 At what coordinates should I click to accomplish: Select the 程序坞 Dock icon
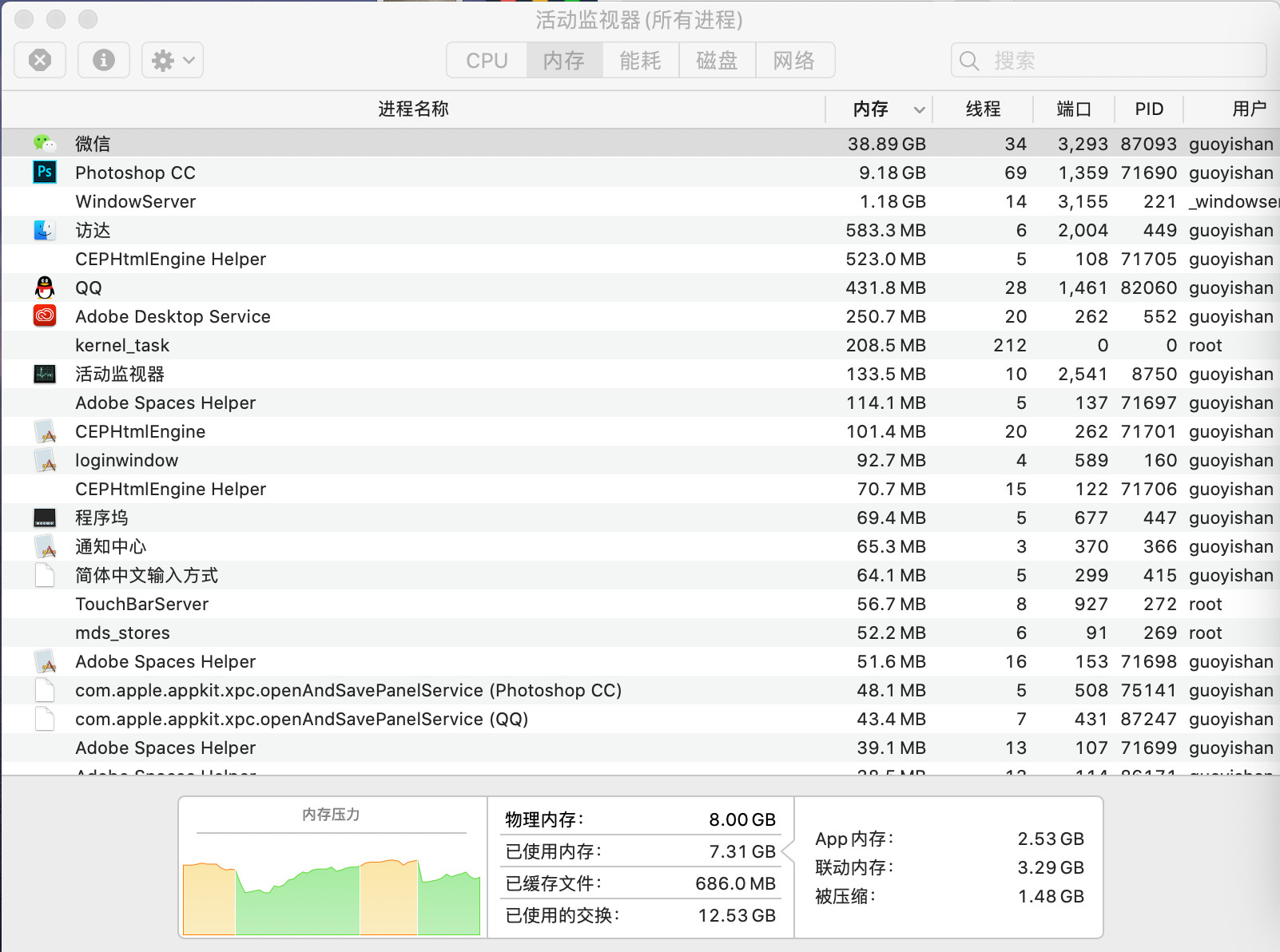coord(45,518)
